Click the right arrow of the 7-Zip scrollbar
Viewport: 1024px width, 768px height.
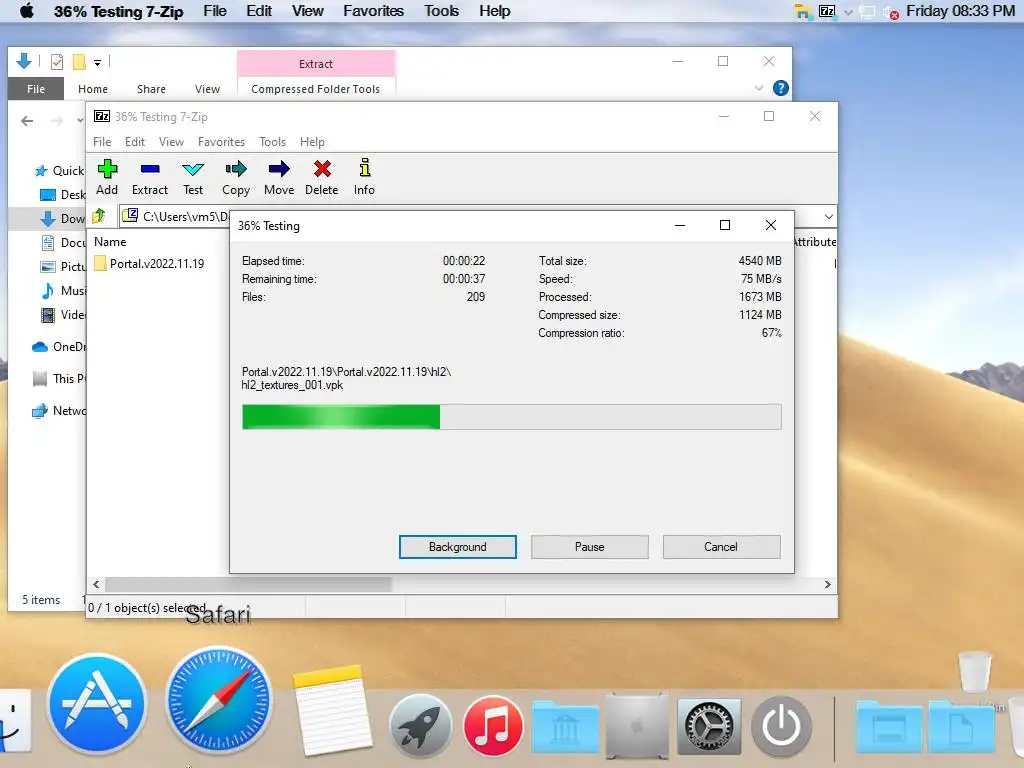(827, 584)
